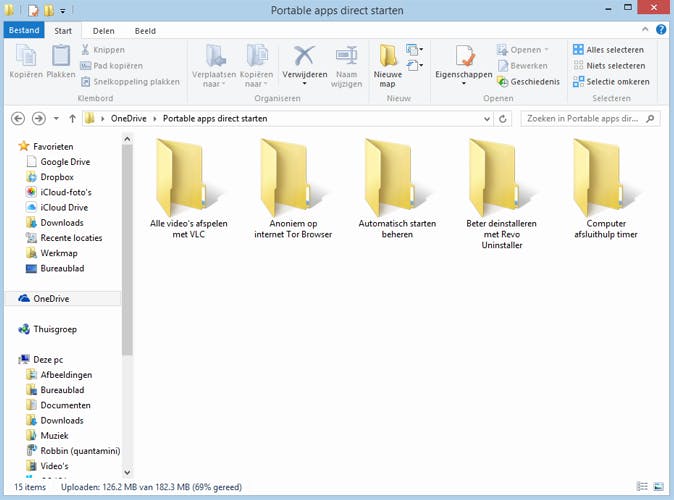674x500 pixels.
Task: Open Google Drive in Favorieten
Action: point(65,162)
